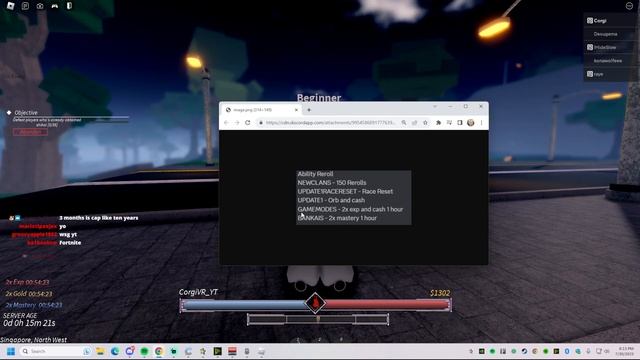Go forward in the Chrome window
Screen dimensions: 640x360
point(237,122)
